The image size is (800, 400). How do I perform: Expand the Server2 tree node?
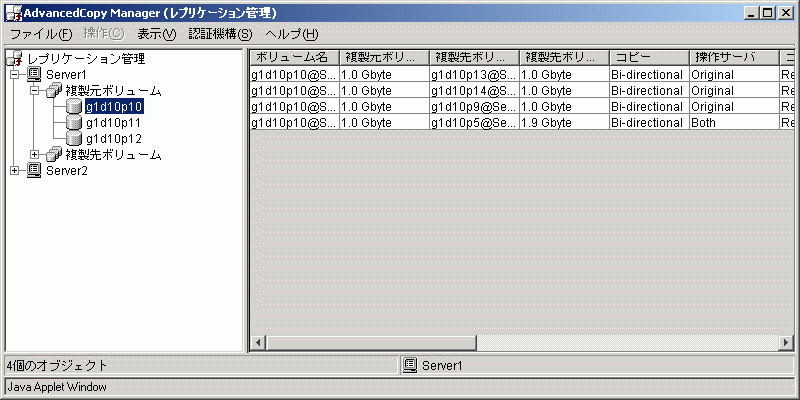coord(14,170)
